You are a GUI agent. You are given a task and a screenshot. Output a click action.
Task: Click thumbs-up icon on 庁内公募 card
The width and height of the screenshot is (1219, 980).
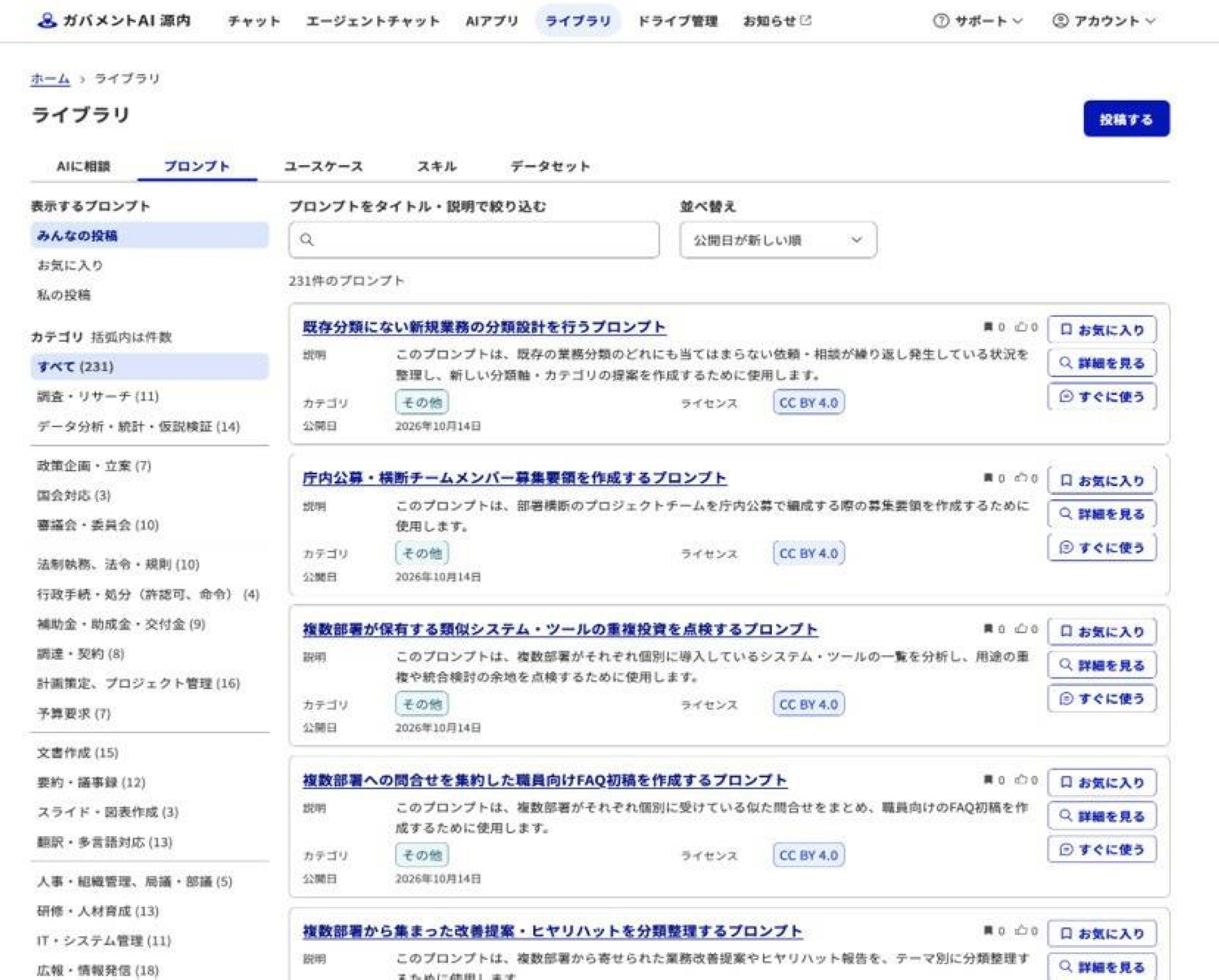point(1021,478)
